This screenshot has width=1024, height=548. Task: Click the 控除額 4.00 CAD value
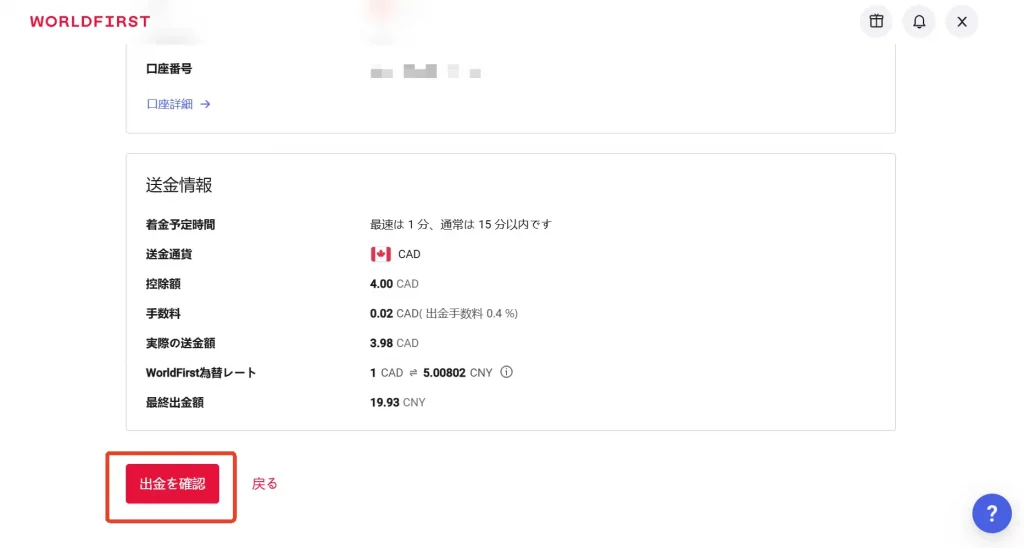coord(394,284)
